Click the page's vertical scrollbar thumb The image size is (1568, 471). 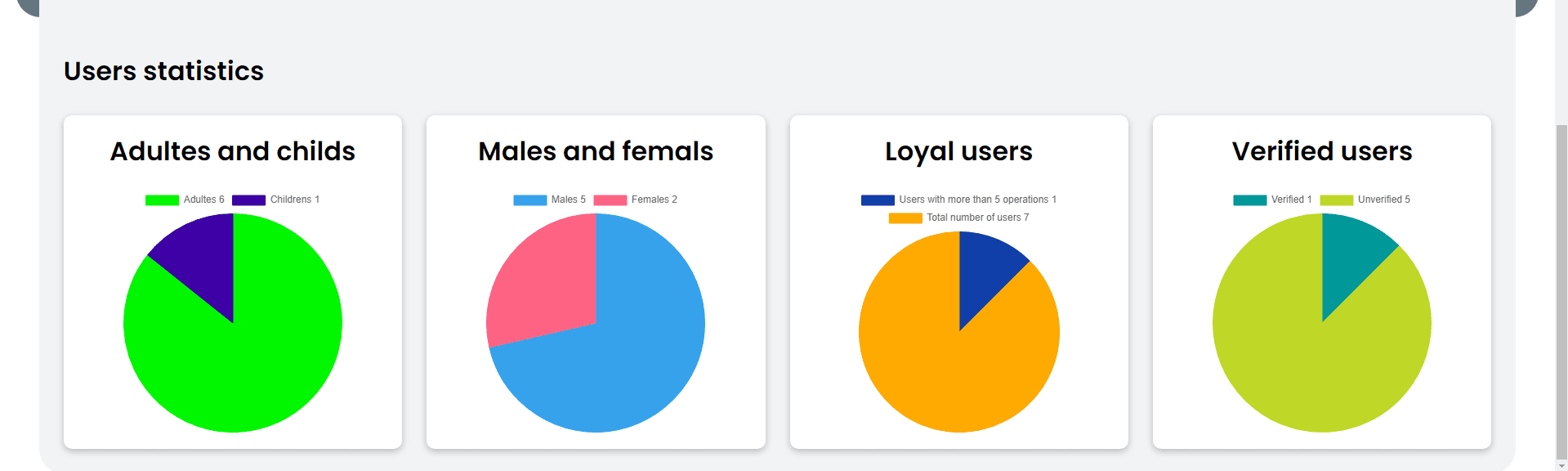point(1561,286)
